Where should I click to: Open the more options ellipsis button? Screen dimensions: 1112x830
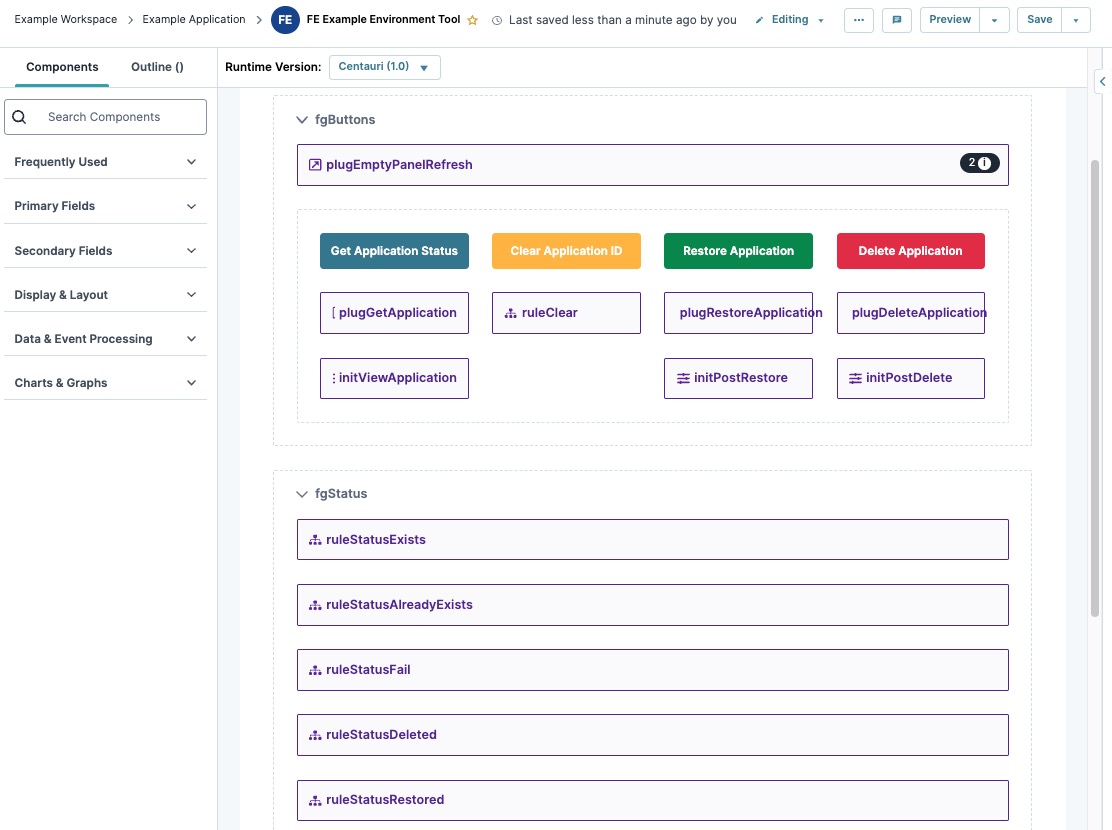[858, 20]
